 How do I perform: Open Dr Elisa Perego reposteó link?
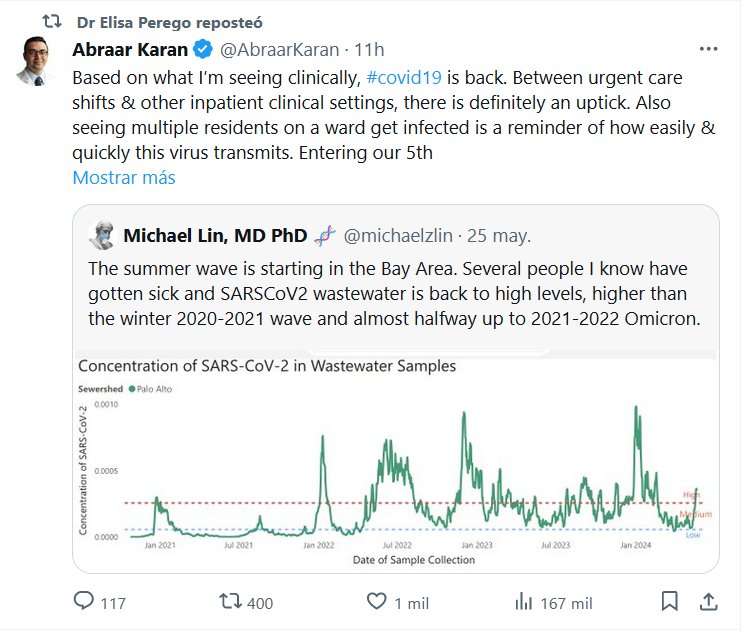[168, 21]
